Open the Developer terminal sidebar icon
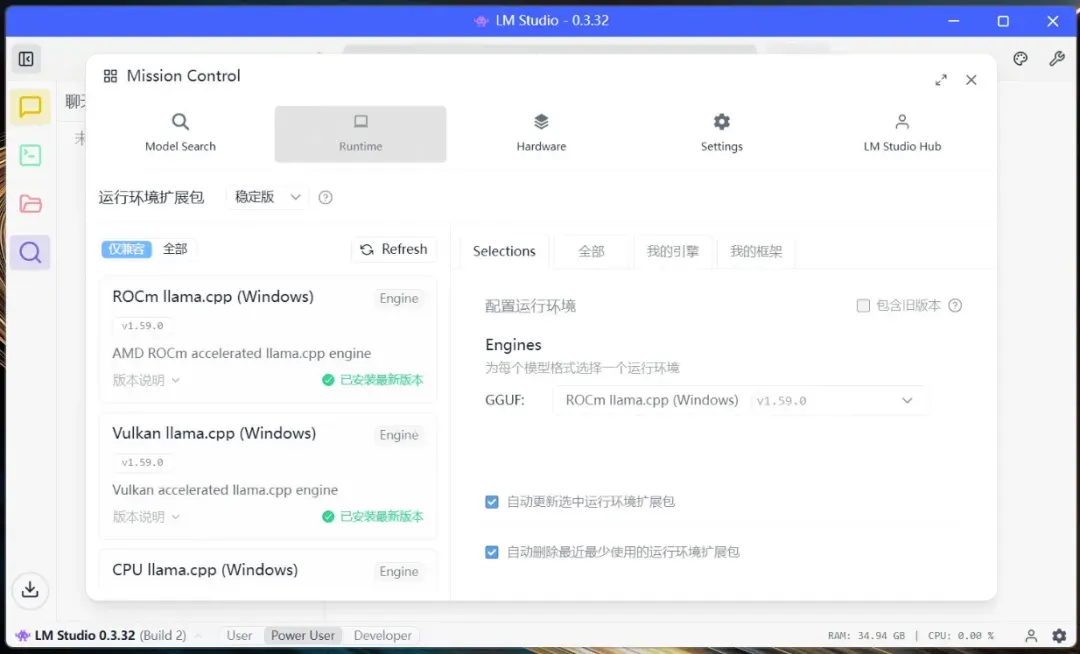The height and width of the screenshot is (654, 1080). (30, 155)
